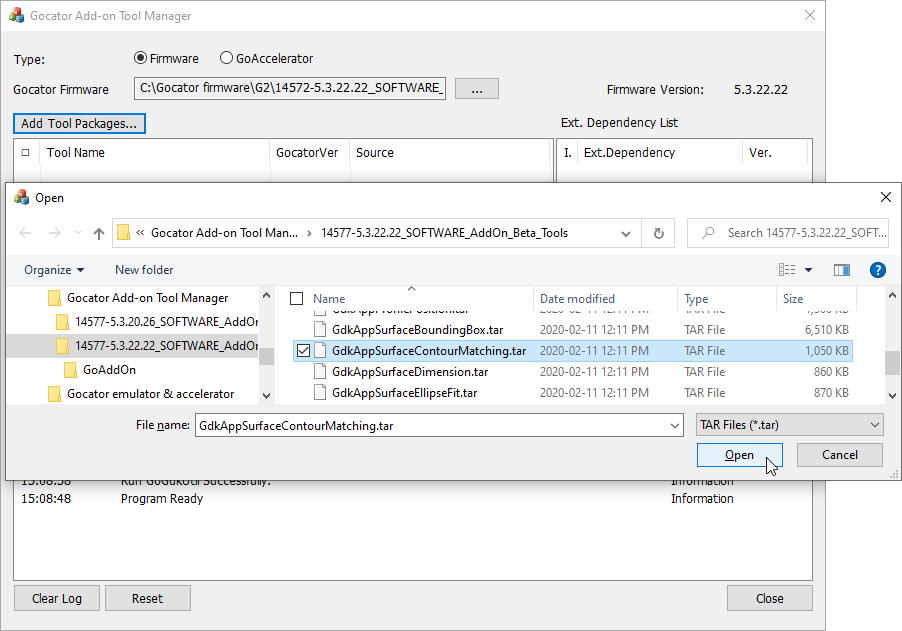Close the Open dialog with the X
This screenshot has height=631, width=902.
(x=886, y=197)
